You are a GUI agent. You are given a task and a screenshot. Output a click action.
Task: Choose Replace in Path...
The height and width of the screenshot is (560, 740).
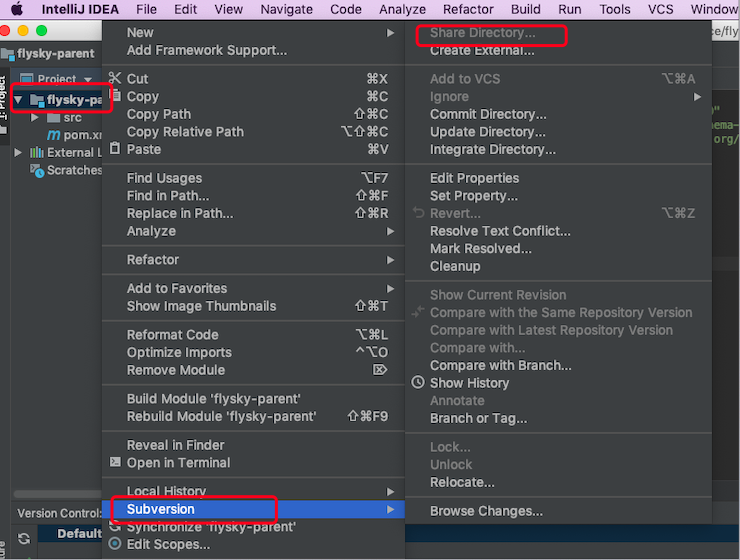pyautogui.click(x=253, y=213)
